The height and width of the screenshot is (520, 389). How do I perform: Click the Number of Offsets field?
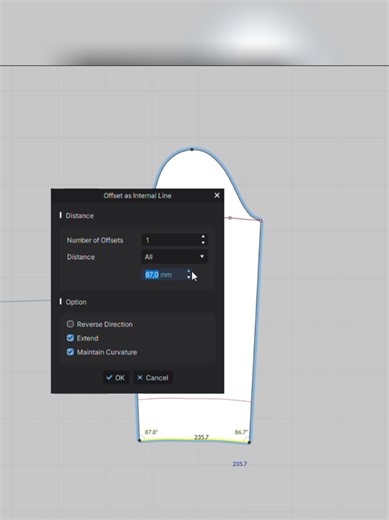tap(174, 240)
